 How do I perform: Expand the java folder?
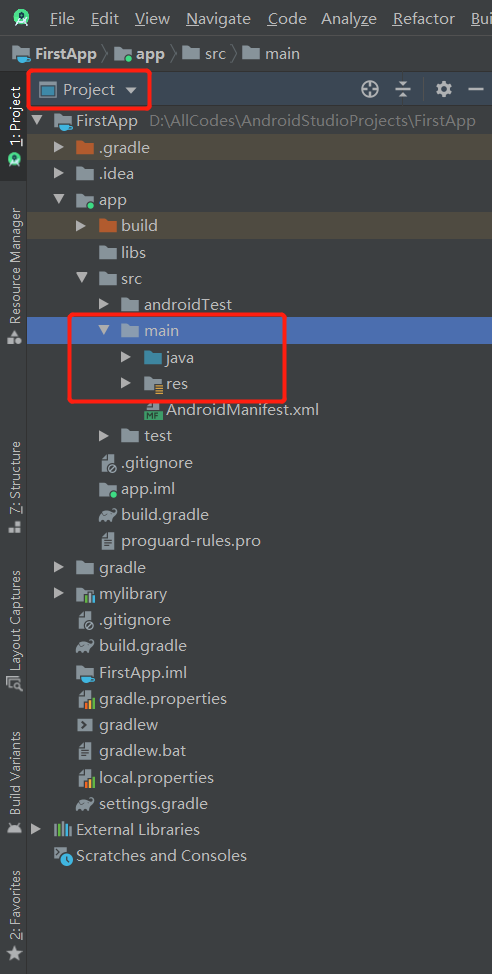click(126, 357)
